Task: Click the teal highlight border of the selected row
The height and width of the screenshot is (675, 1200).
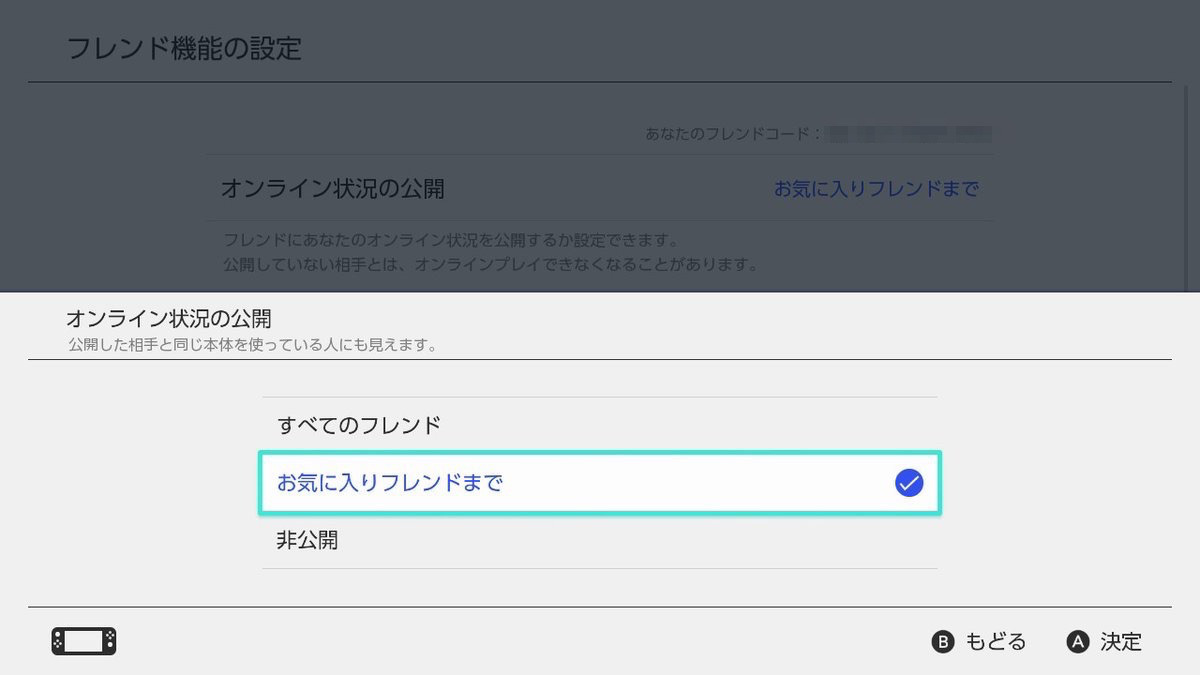Action: pyautogui.click(x=600, y=454)
